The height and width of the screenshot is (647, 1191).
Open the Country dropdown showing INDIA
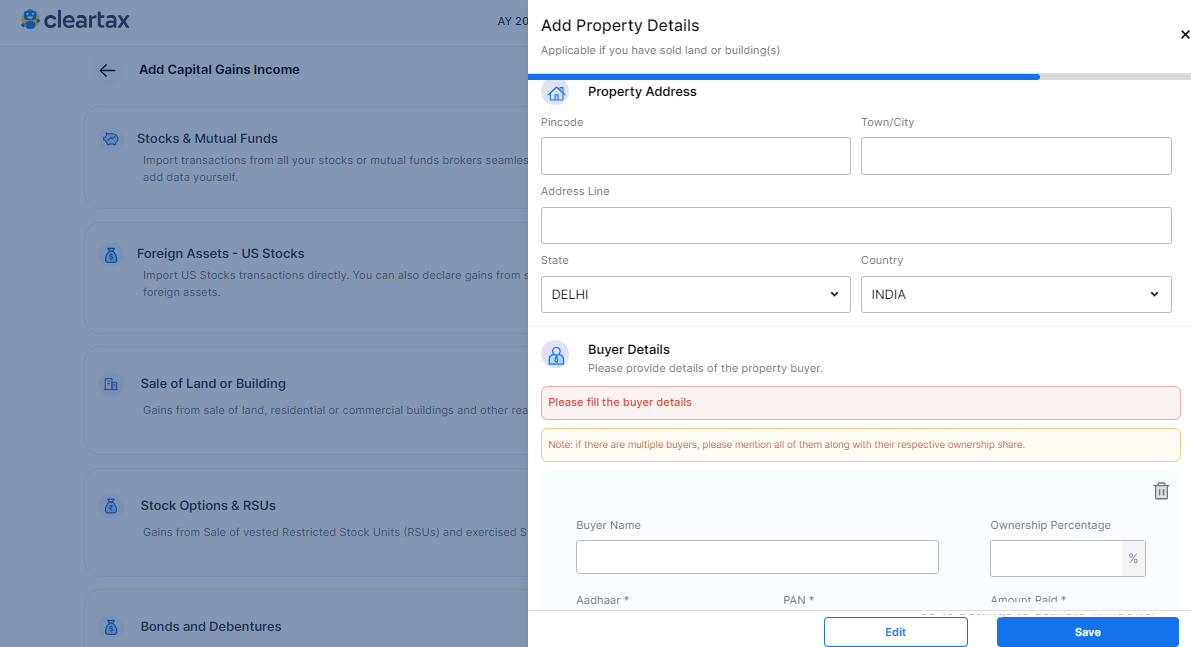point(1016,295)
